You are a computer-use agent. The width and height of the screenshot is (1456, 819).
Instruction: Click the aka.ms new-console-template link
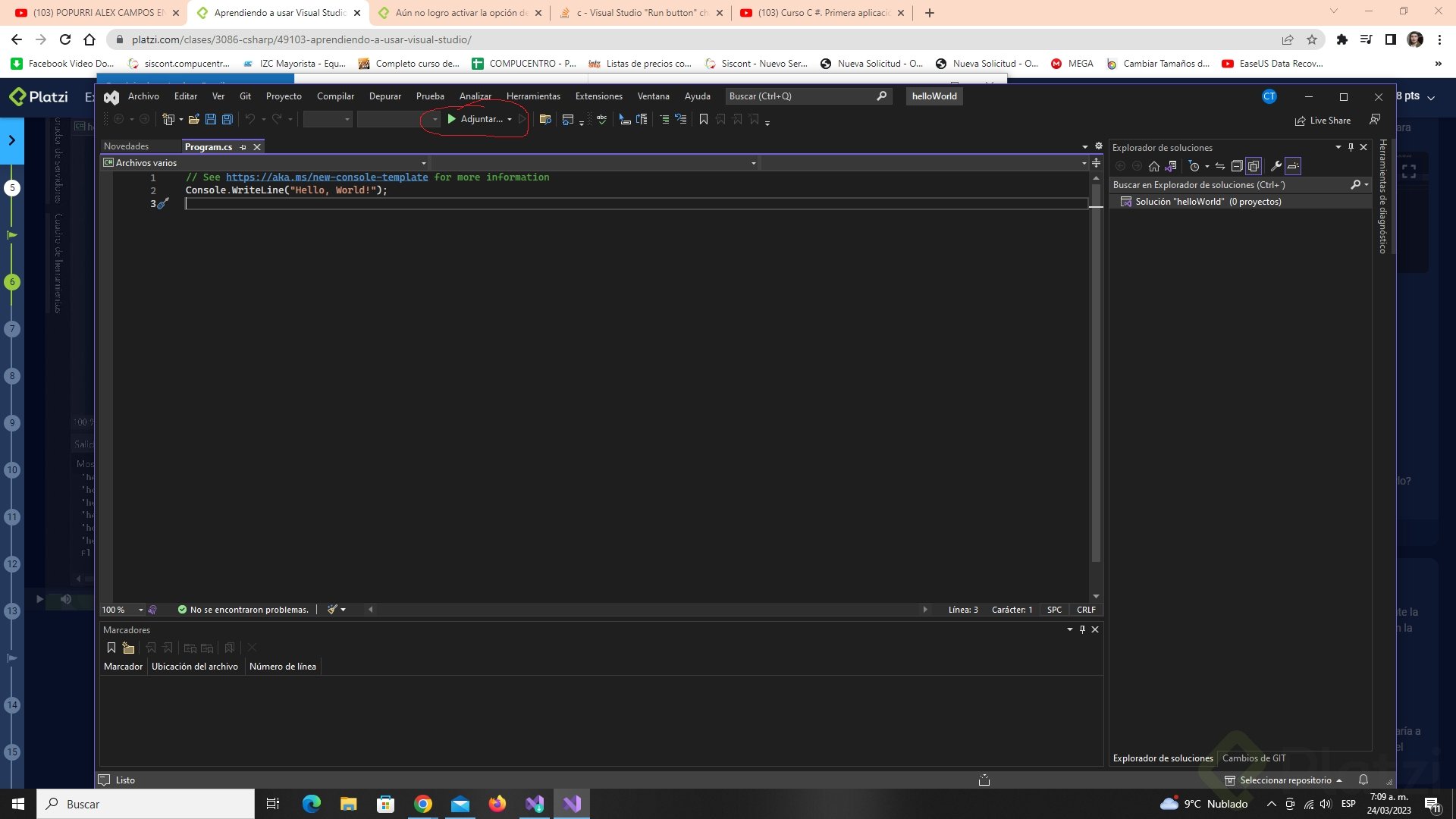(x=327, y=177)
